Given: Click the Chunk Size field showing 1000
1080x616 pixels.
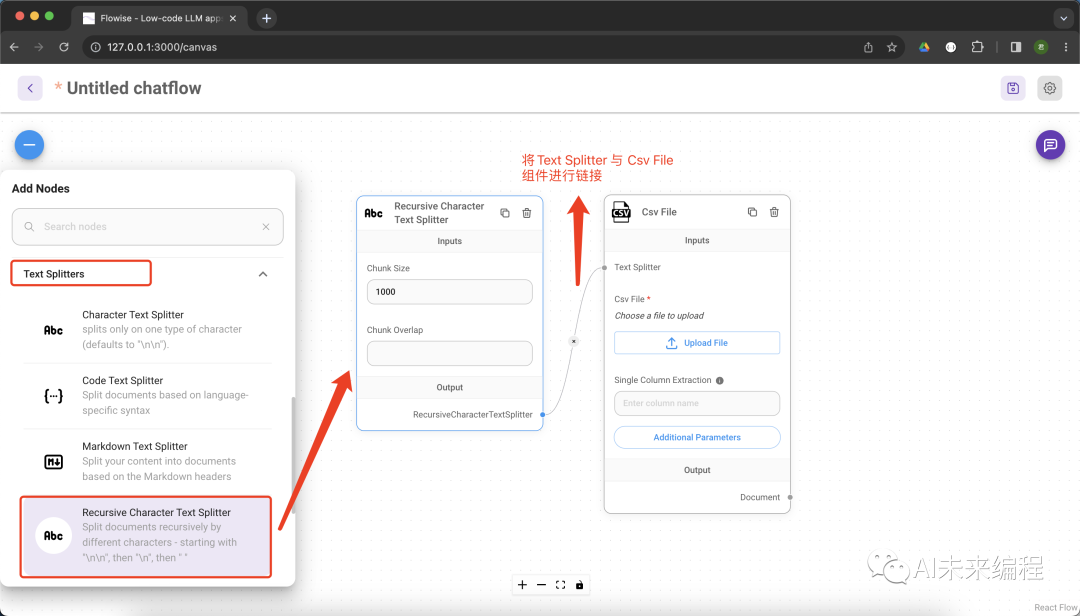Looking at the screenshot, I should 449,291.
